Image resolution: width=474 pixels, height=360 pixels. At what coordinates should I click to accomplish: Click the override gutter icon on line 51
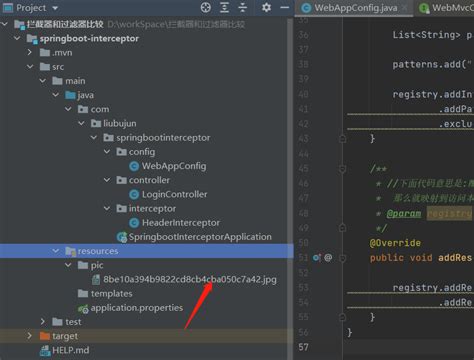click(316, 258)
